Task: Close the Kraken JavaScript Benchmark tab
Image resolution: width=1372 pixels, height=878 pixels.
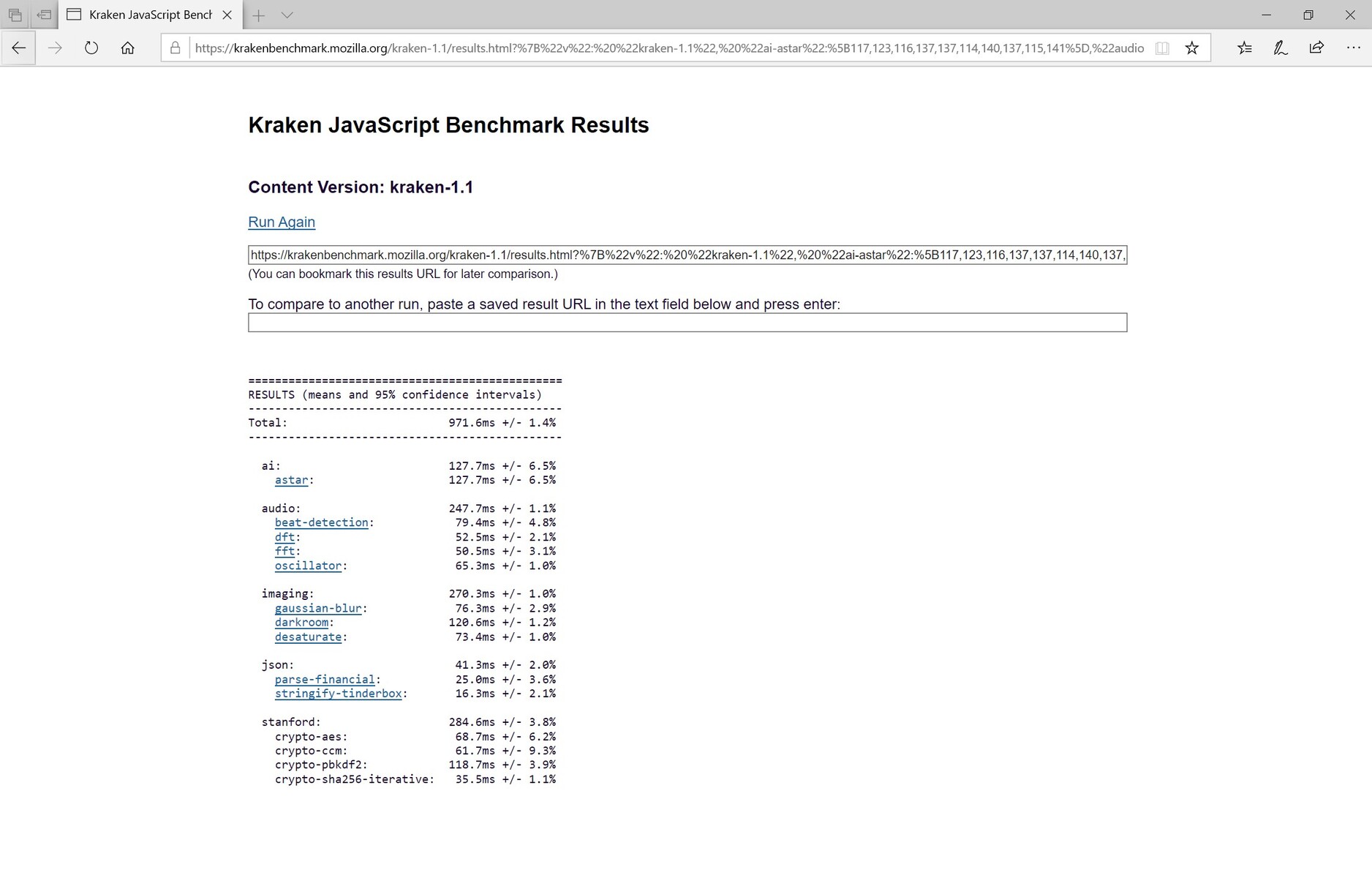Action: (x=227, y=15)
